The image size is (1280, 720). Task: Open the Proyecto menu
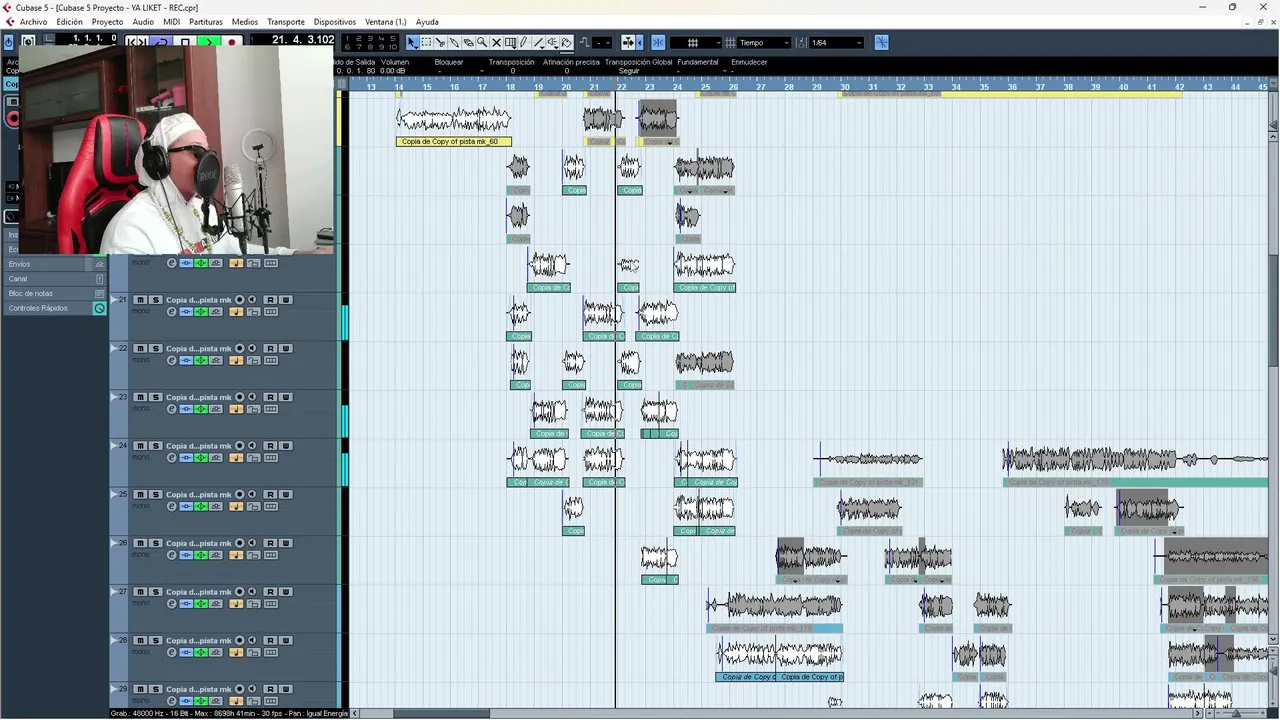[107, 22]
